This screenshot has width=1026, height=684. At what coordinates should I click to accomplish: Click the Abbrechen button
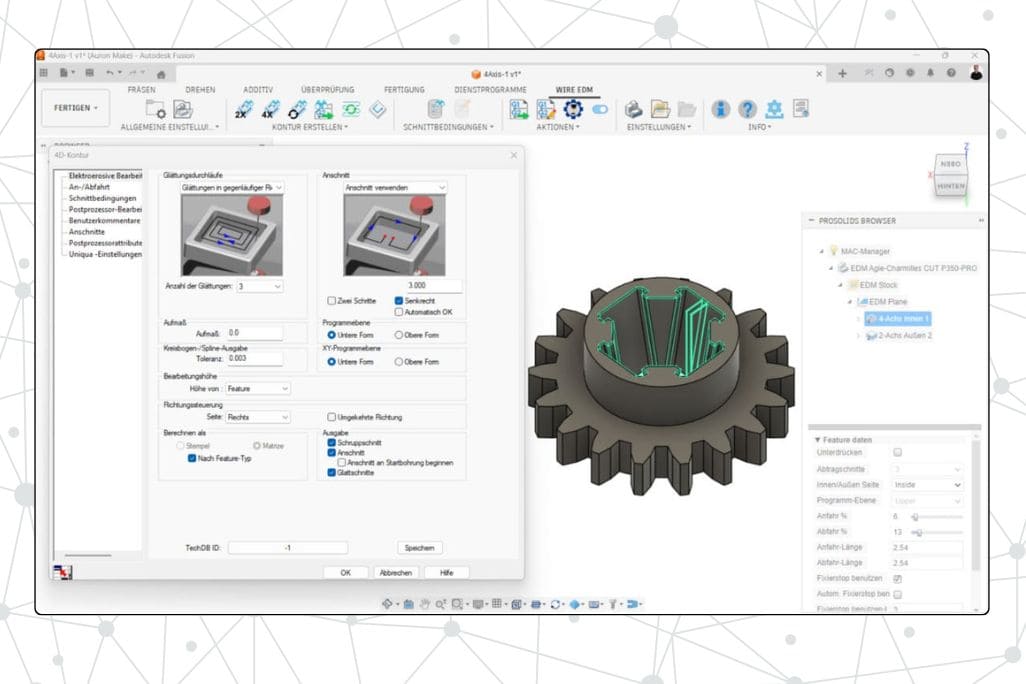tap(396, 573)
